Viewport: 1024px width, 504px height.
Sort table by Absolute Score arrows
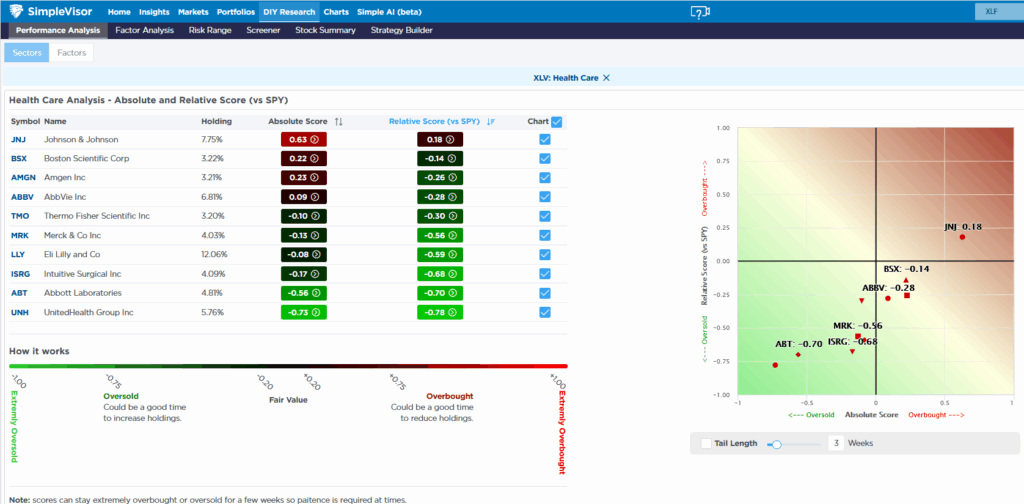pyautogui.click(x=339, y=122)
